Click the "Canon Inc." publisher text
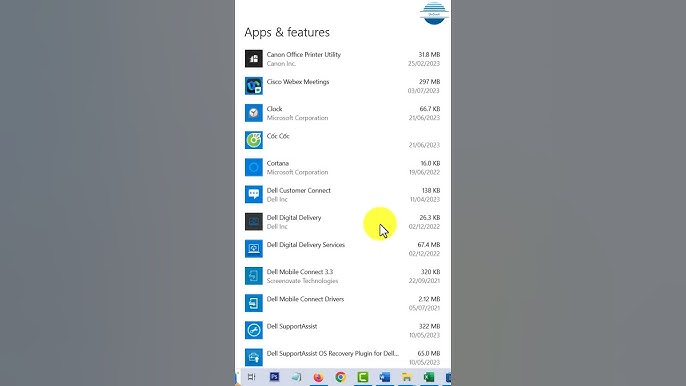This screenshot has height=386, width=686. click(x=281, y=64)
